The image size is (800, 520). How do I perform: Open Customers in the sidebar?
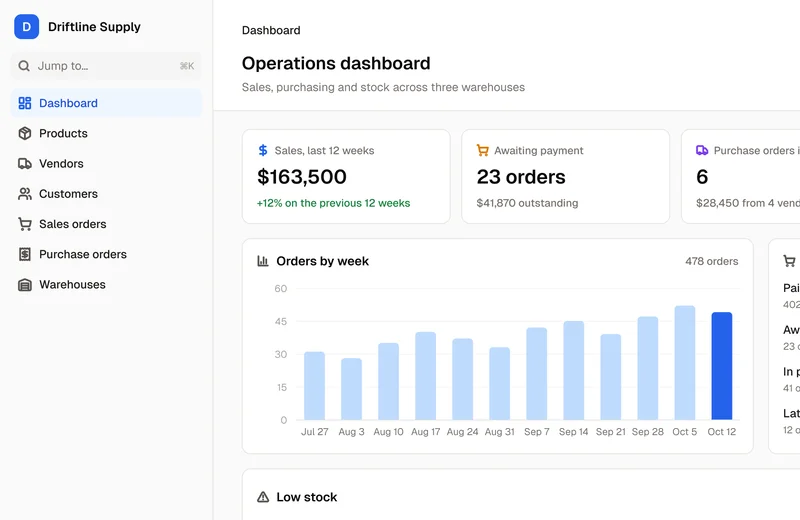coord(106,194)
